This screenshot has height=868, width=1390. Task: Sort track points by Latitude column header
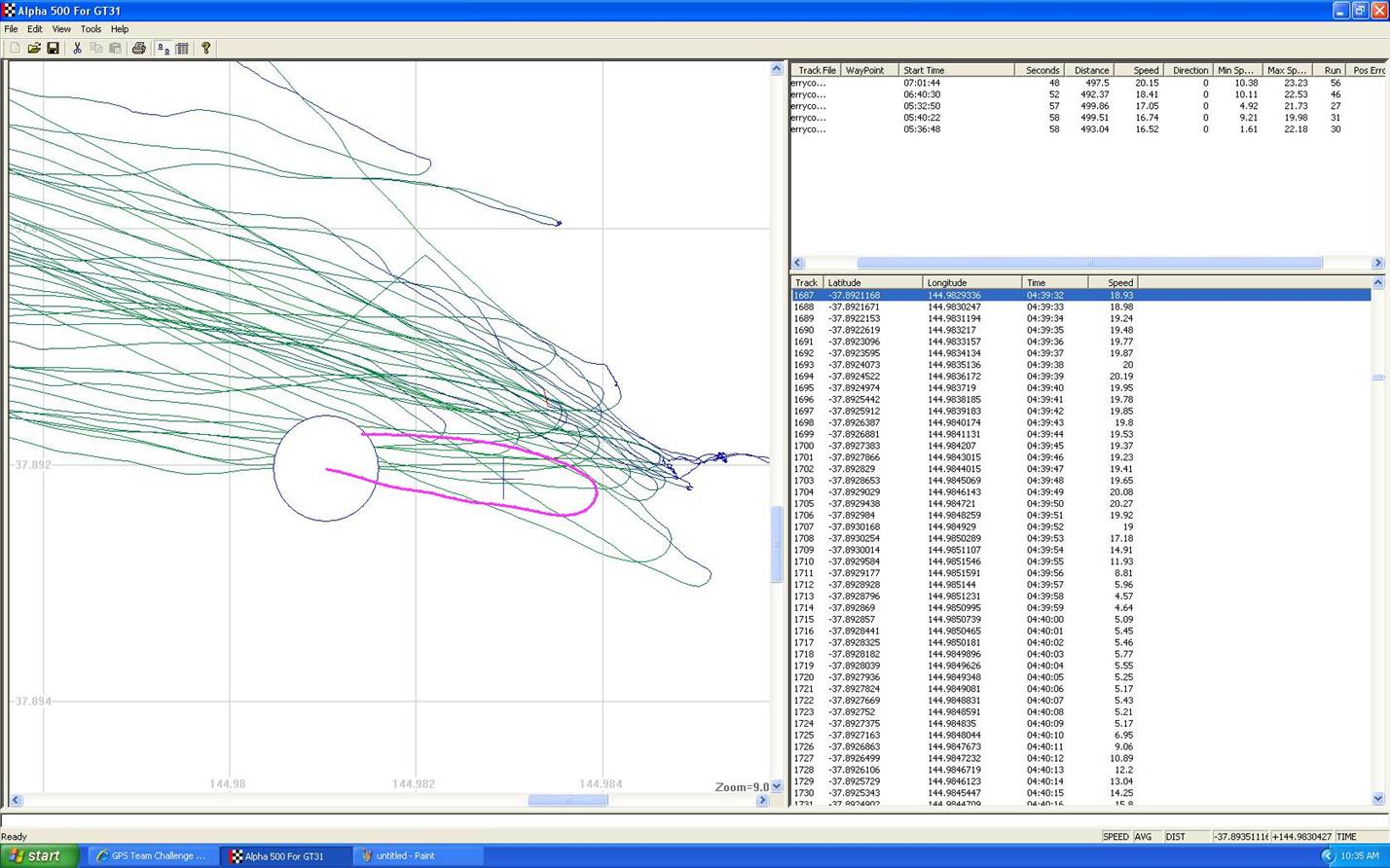click(871, 282)
